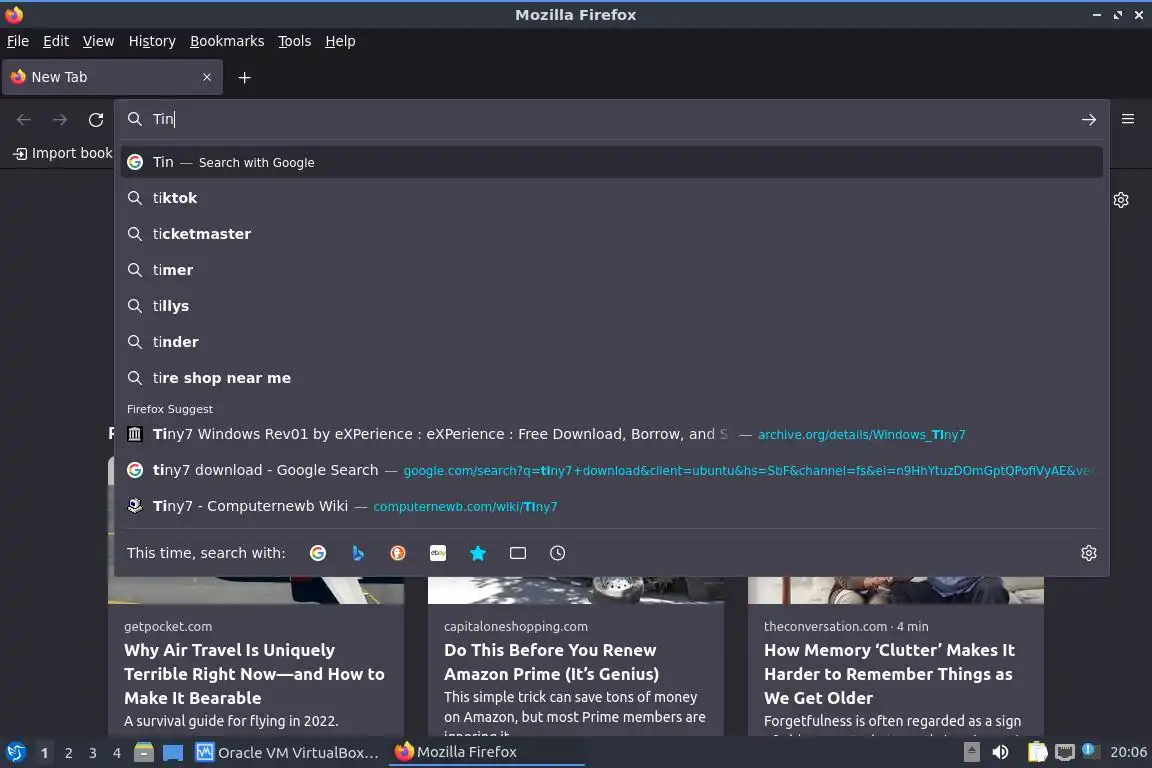
Task: Click the Air Travel article thumbnail image
Action: click(256, 590)
